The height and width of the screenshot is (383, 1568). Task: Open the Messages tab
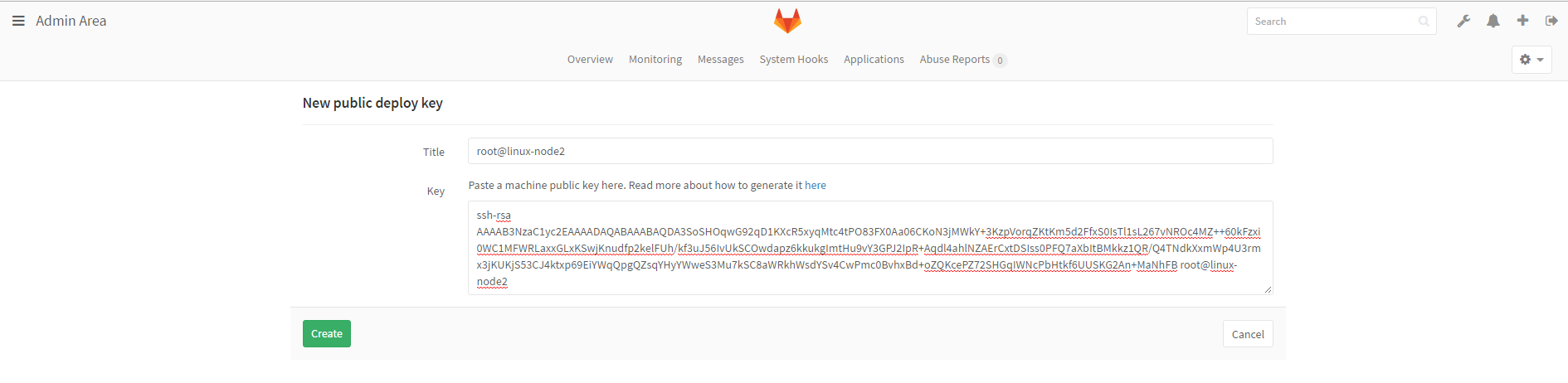click(720, 60)
